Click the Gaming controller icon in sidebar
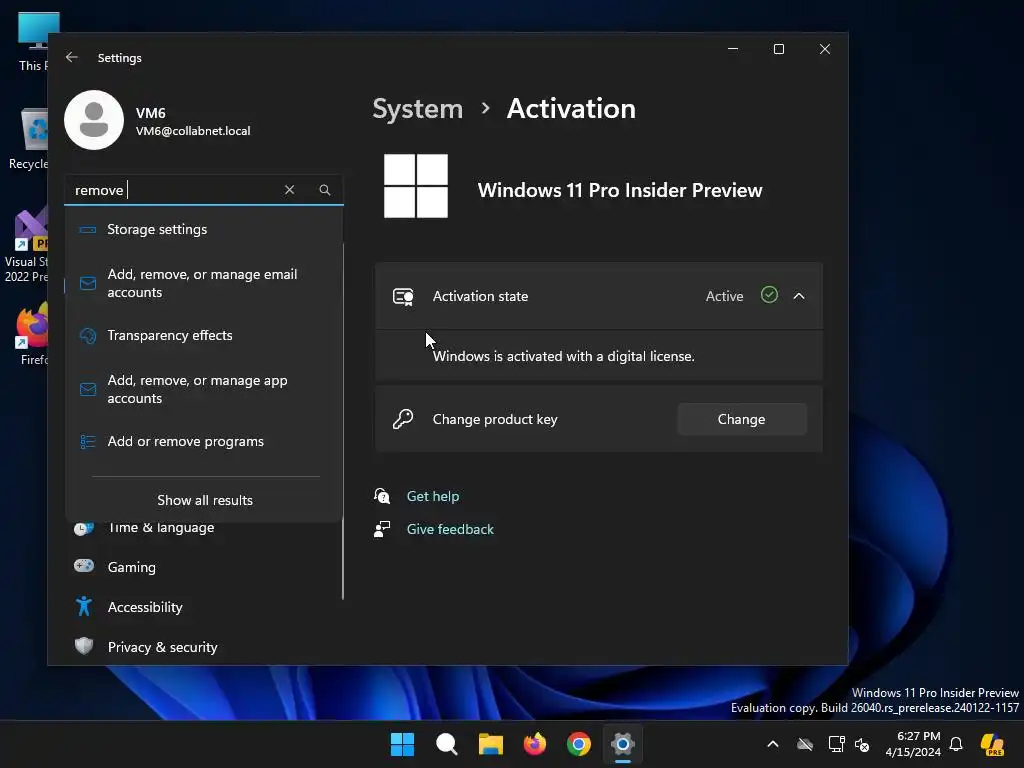The image size is (1024, 768). [84, 566]
